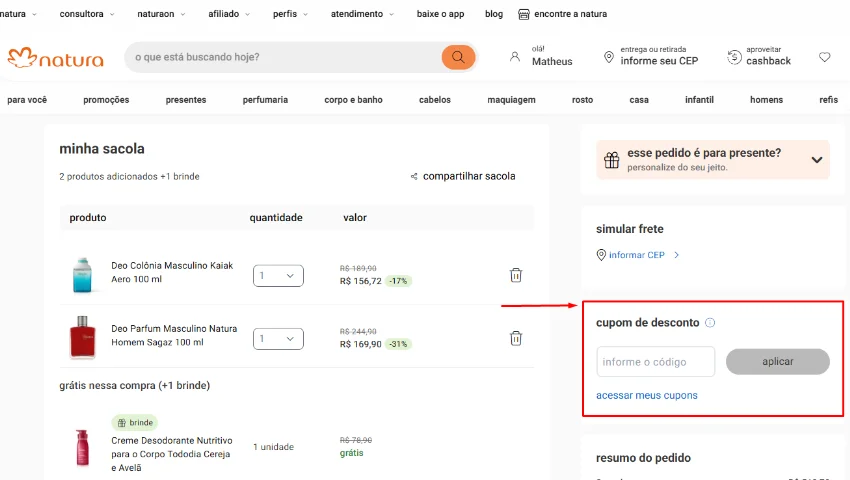Open the cabelos category
The width and height of the screenshot is (850, 480).
(435, 100)
